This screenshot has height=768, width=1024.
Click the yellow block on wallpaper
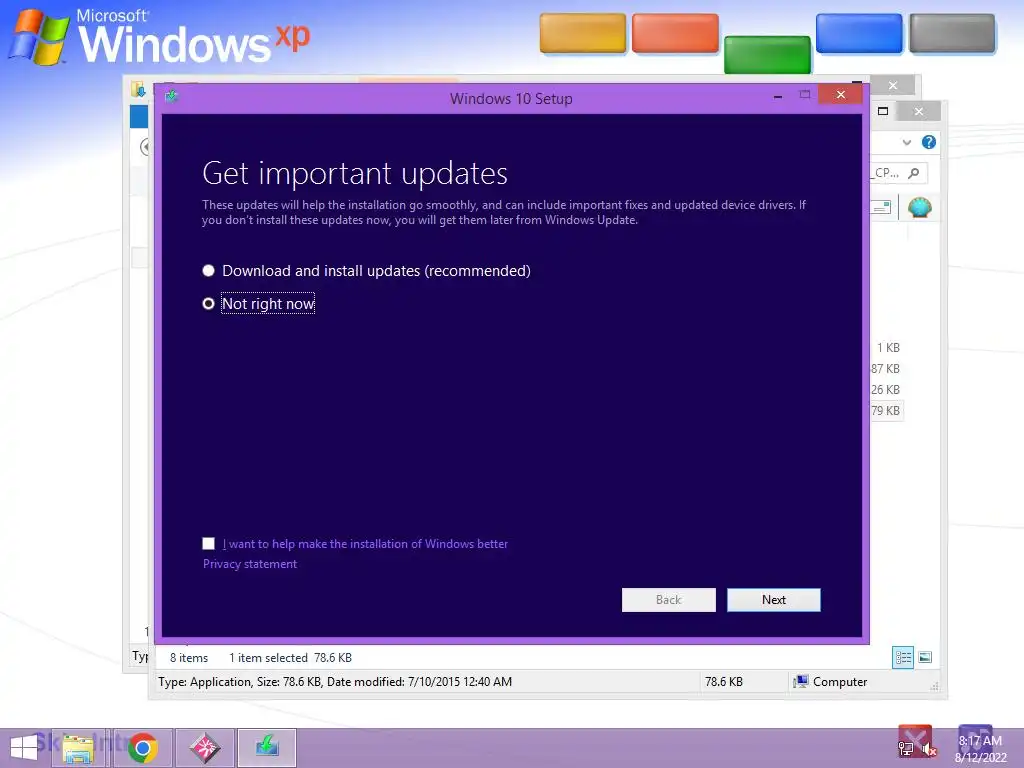pyautogui.click(x=583, y=33)
